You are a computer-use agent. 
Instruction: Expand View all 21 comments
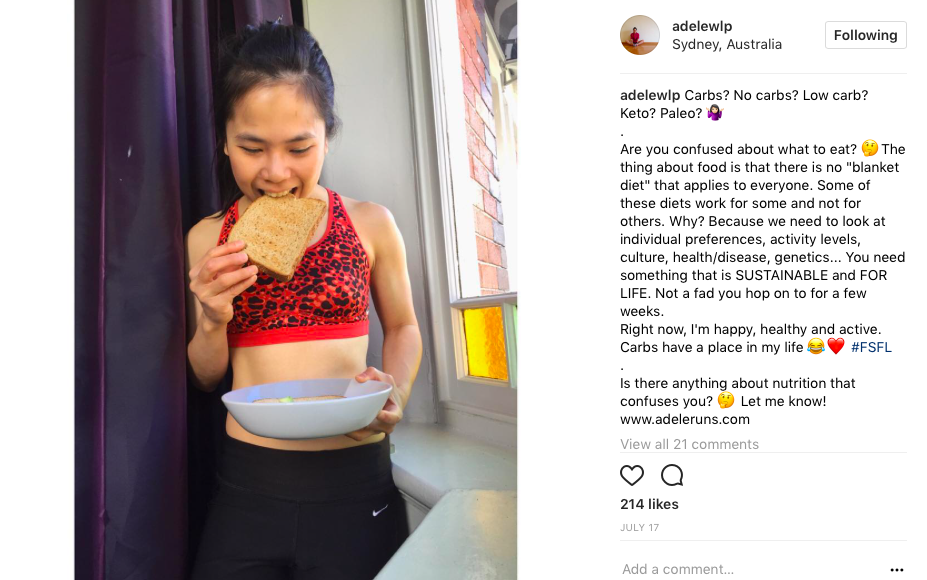click(689, 444)
